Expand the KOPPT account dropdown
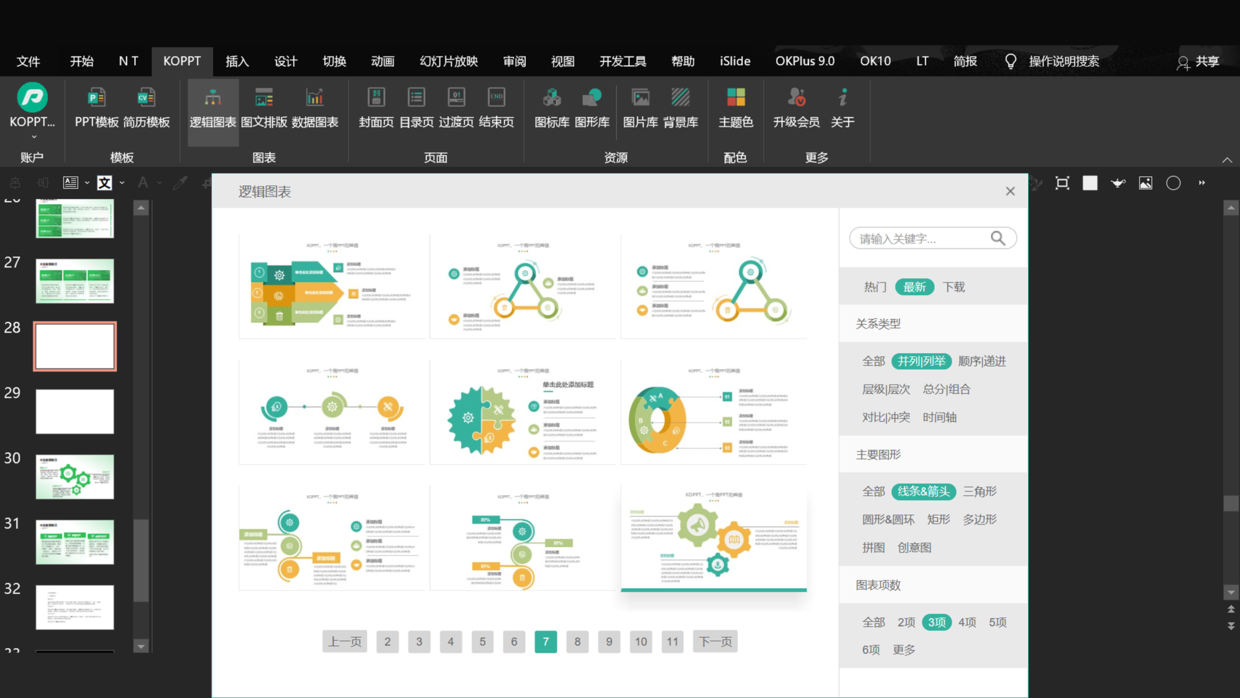The width and height of the screenshot is (1240, 698). [x=33, y=136]
